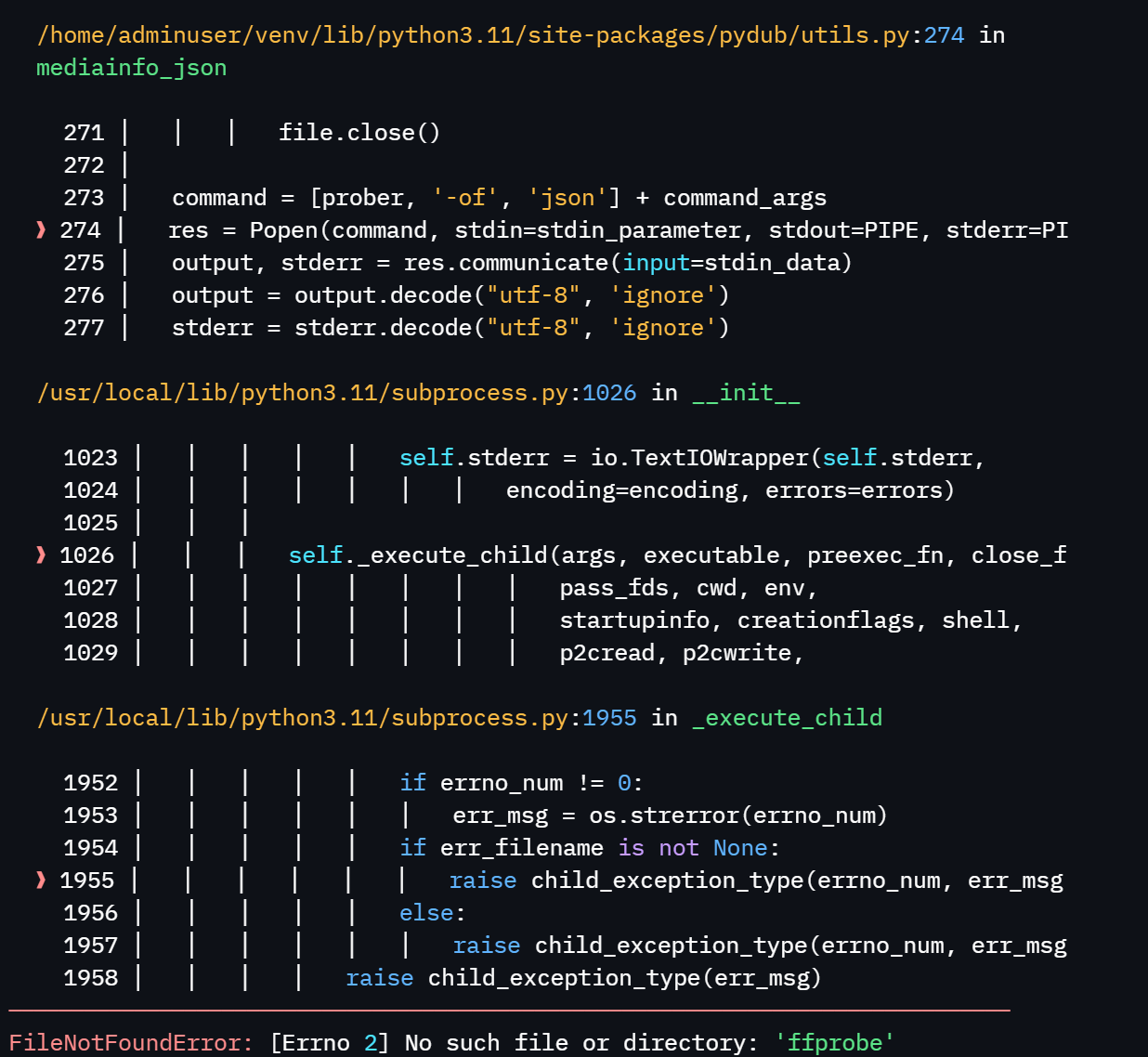Select the red error marker at line 1026
1148x1057 pixels.
pos(39,555)
